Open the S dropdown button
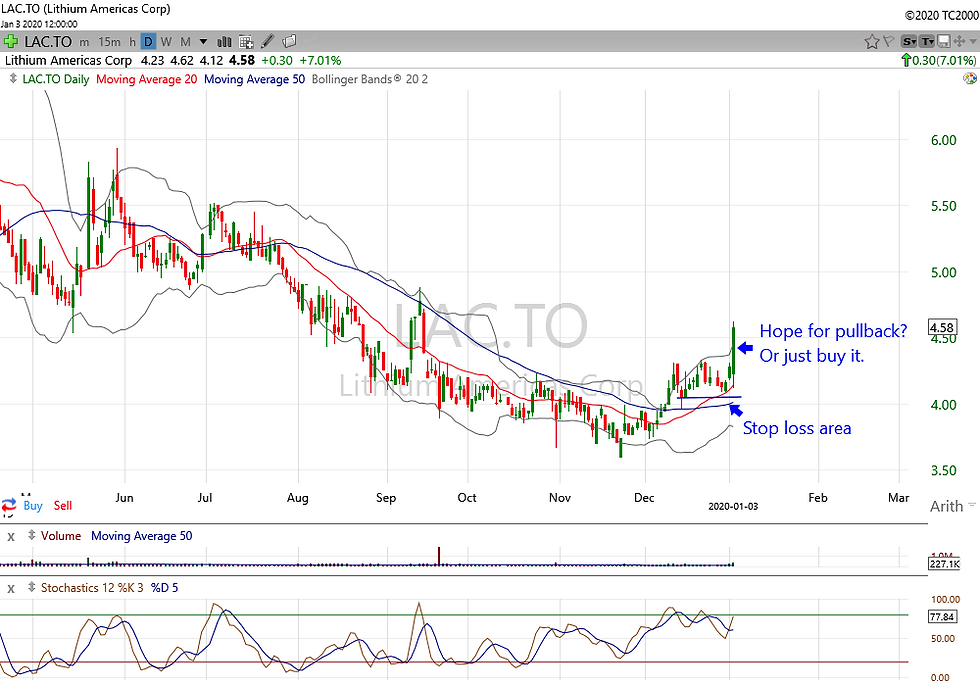 coord(909,42)
